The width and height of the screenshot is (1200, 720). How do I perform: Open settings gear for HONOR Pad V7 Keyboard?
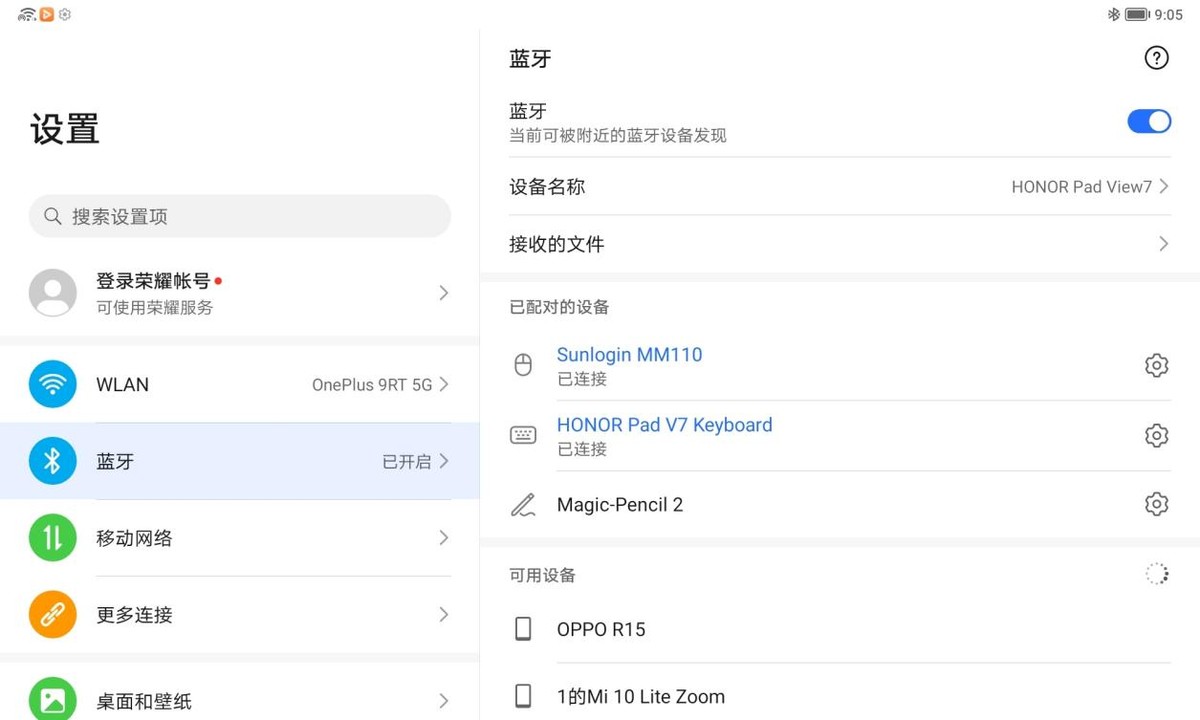coord(1156,435)
